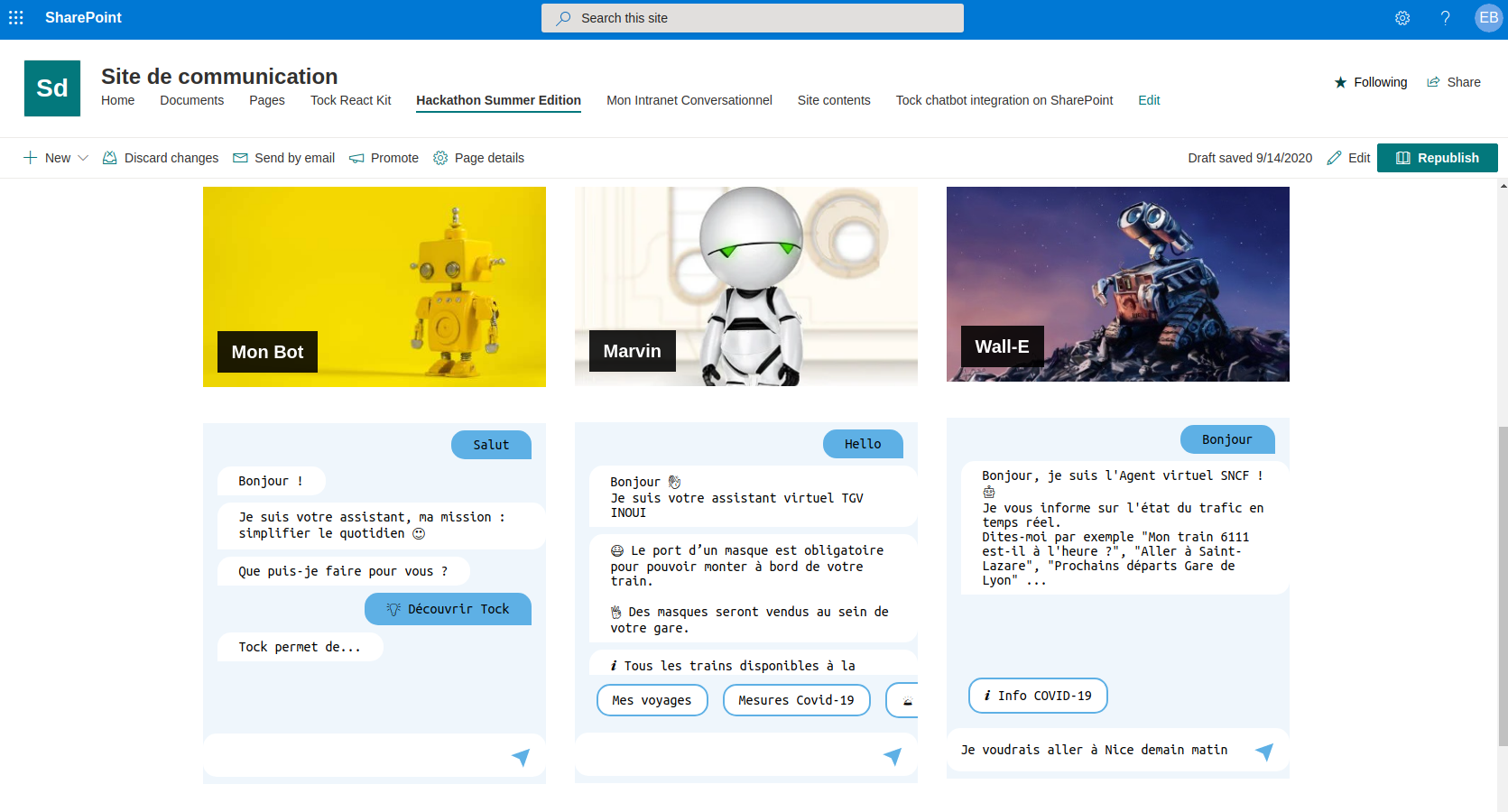Click the cut-off third quick reply in Marvin chat
The height and width of the screenshot is (812, 1508).
[902, 700]
